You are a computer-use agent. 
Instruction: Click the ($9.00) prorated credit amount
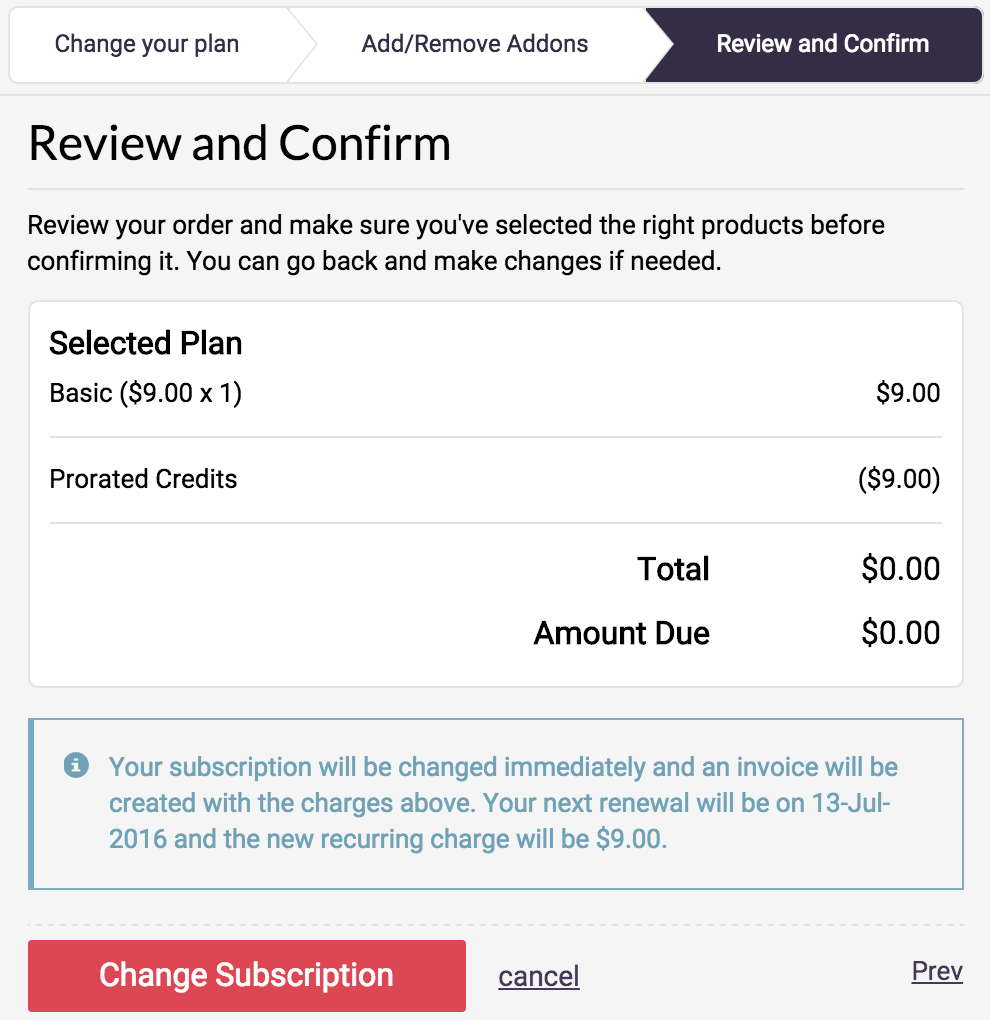click(899, 479)
